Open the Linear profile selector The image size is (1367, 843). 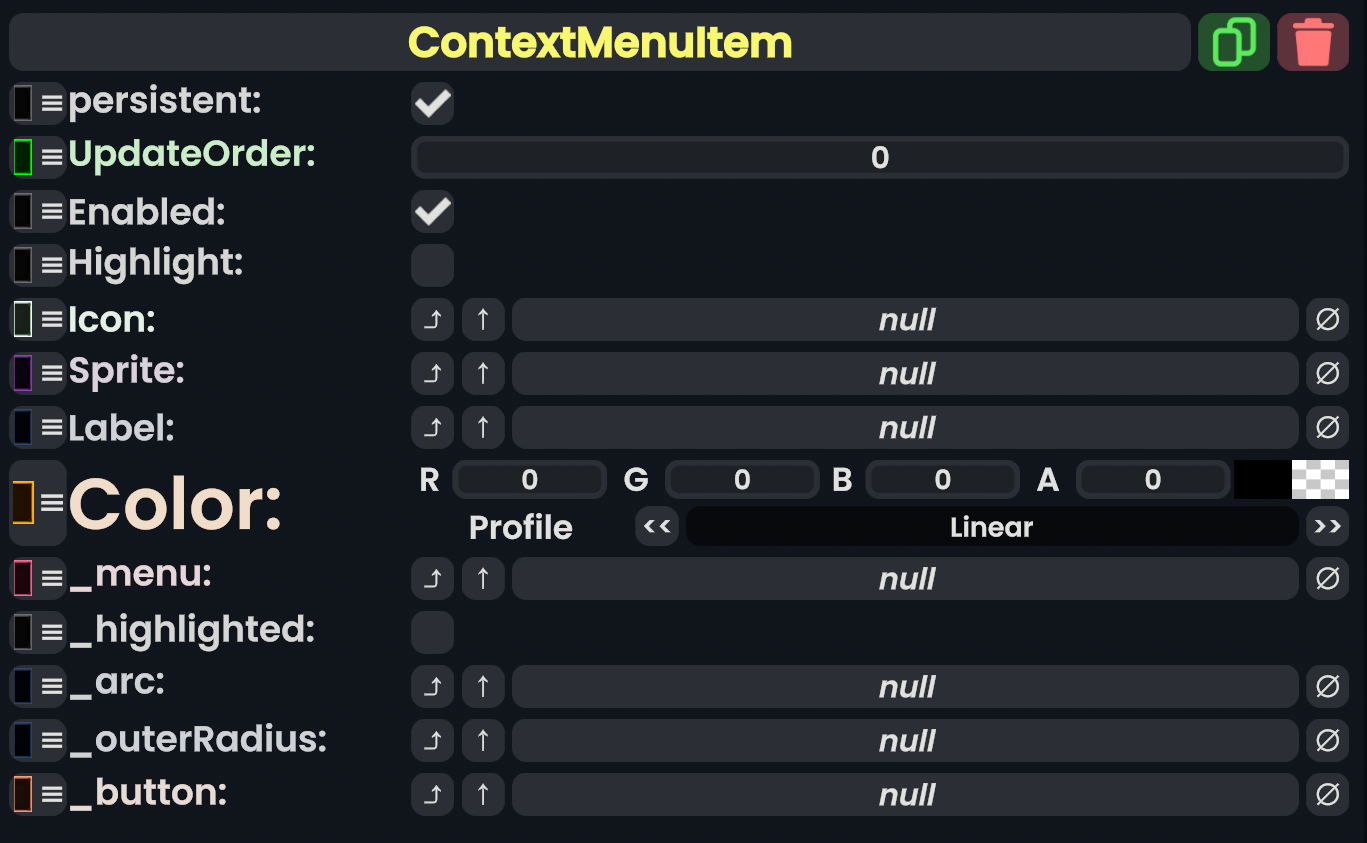click(x=991, y=527)
